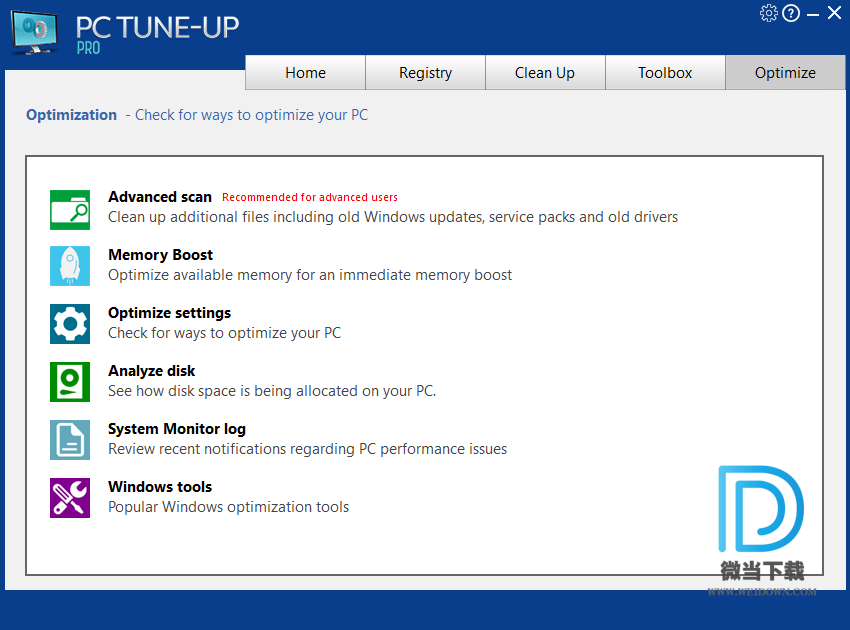Viewport: 850px width, 630px height.
Task: Click the Windows tools wrench icon
Action: [x=70, y=498]
